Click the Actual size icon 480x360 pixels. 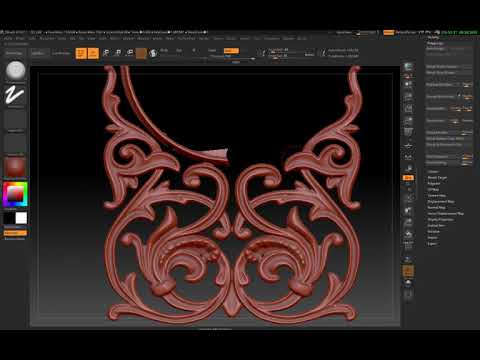tap(408, 109)
